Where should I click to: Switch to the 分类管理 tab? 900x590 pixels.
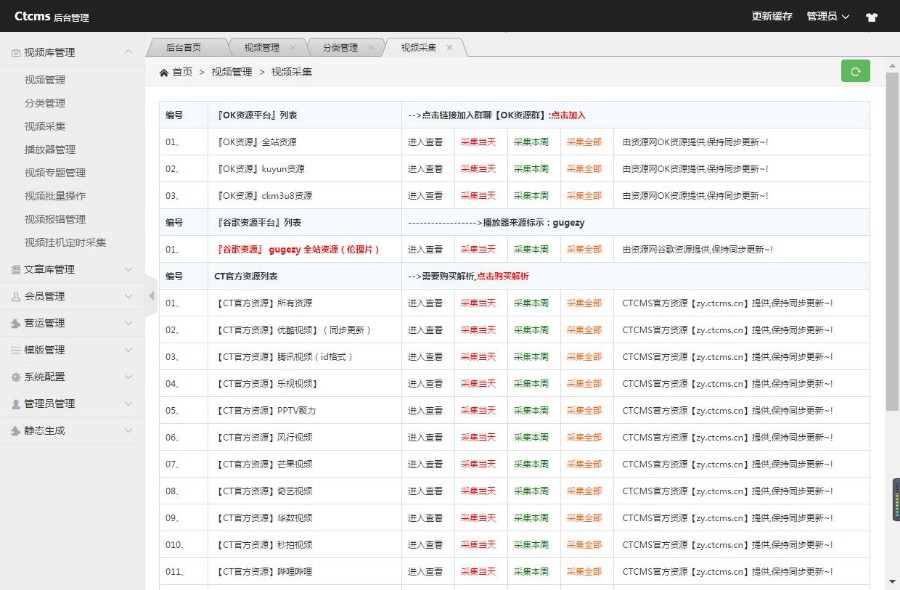point(340,48)
